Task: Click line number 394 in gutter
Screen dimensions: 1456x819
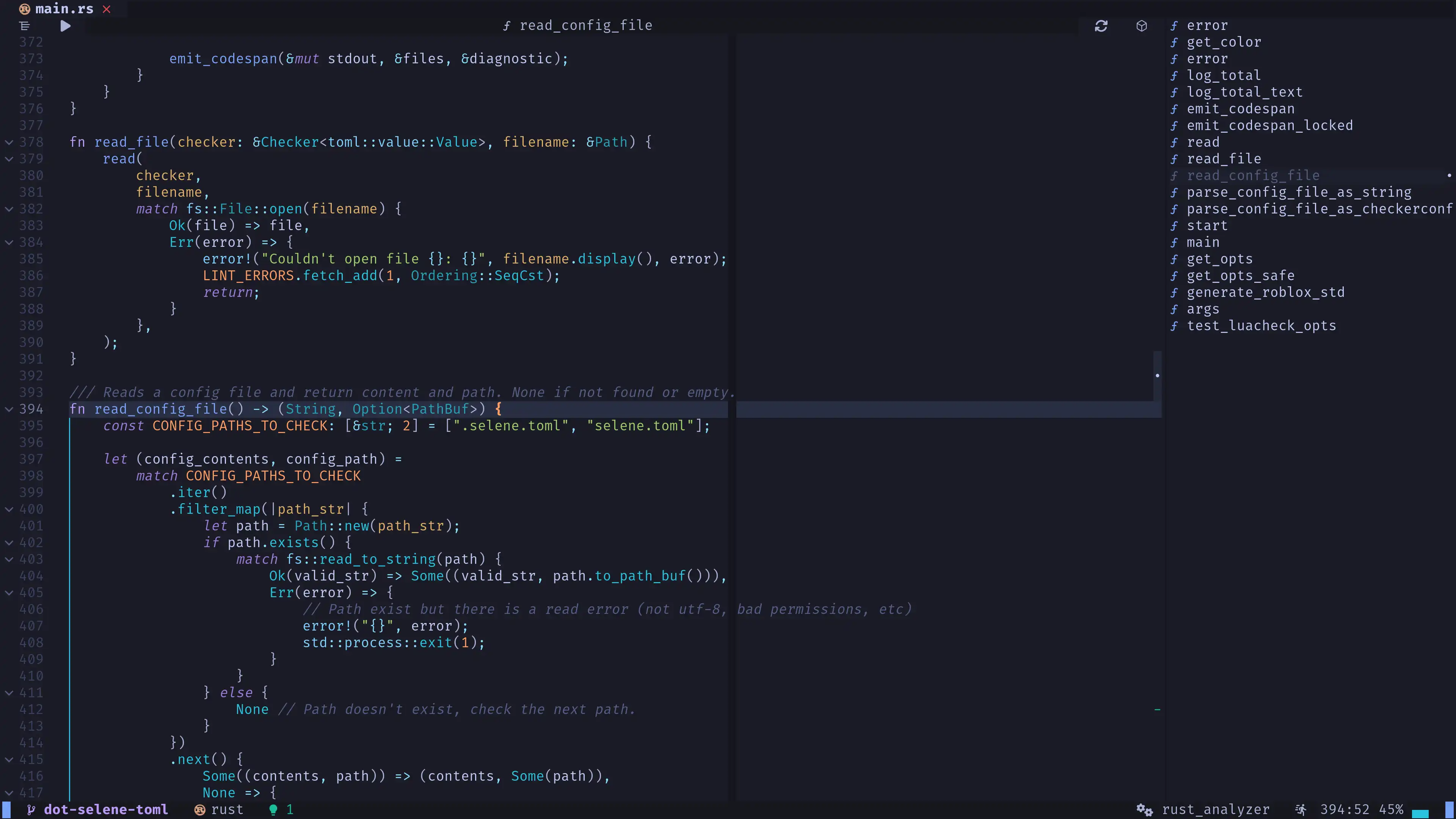Action: [x=31, y=409]
